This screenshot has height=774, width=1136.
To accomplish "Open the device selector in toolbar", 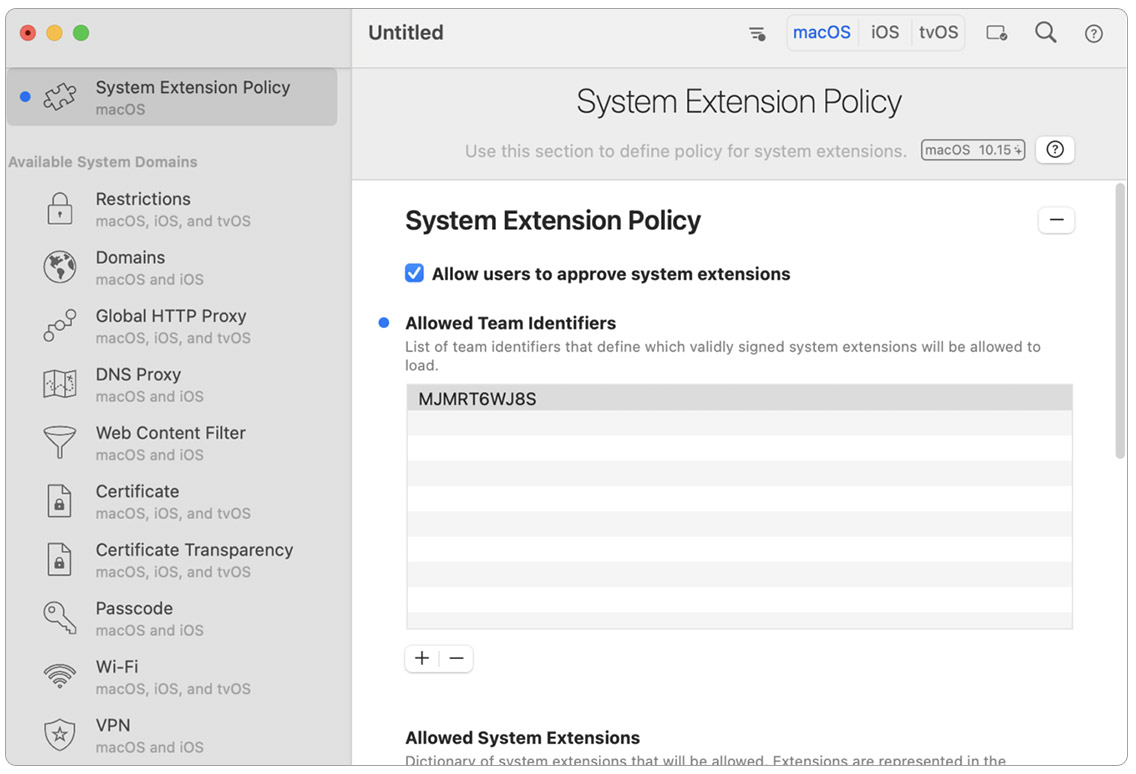I will click(x=996, y=33).
